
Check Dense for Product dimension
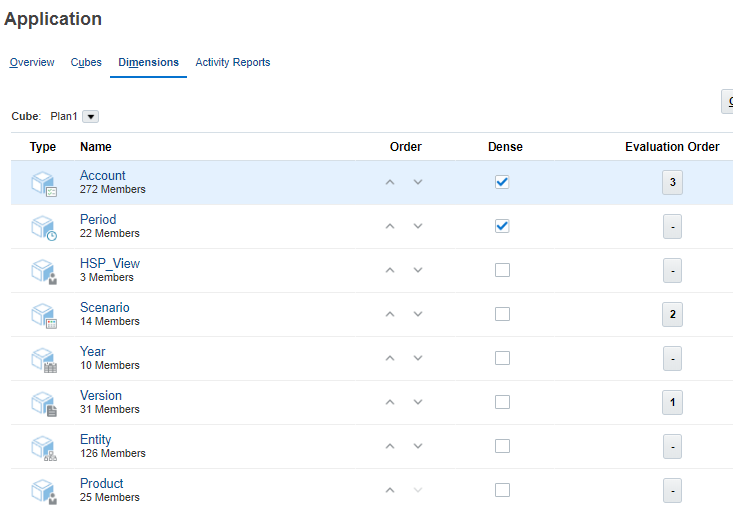[x=502, y=489]
